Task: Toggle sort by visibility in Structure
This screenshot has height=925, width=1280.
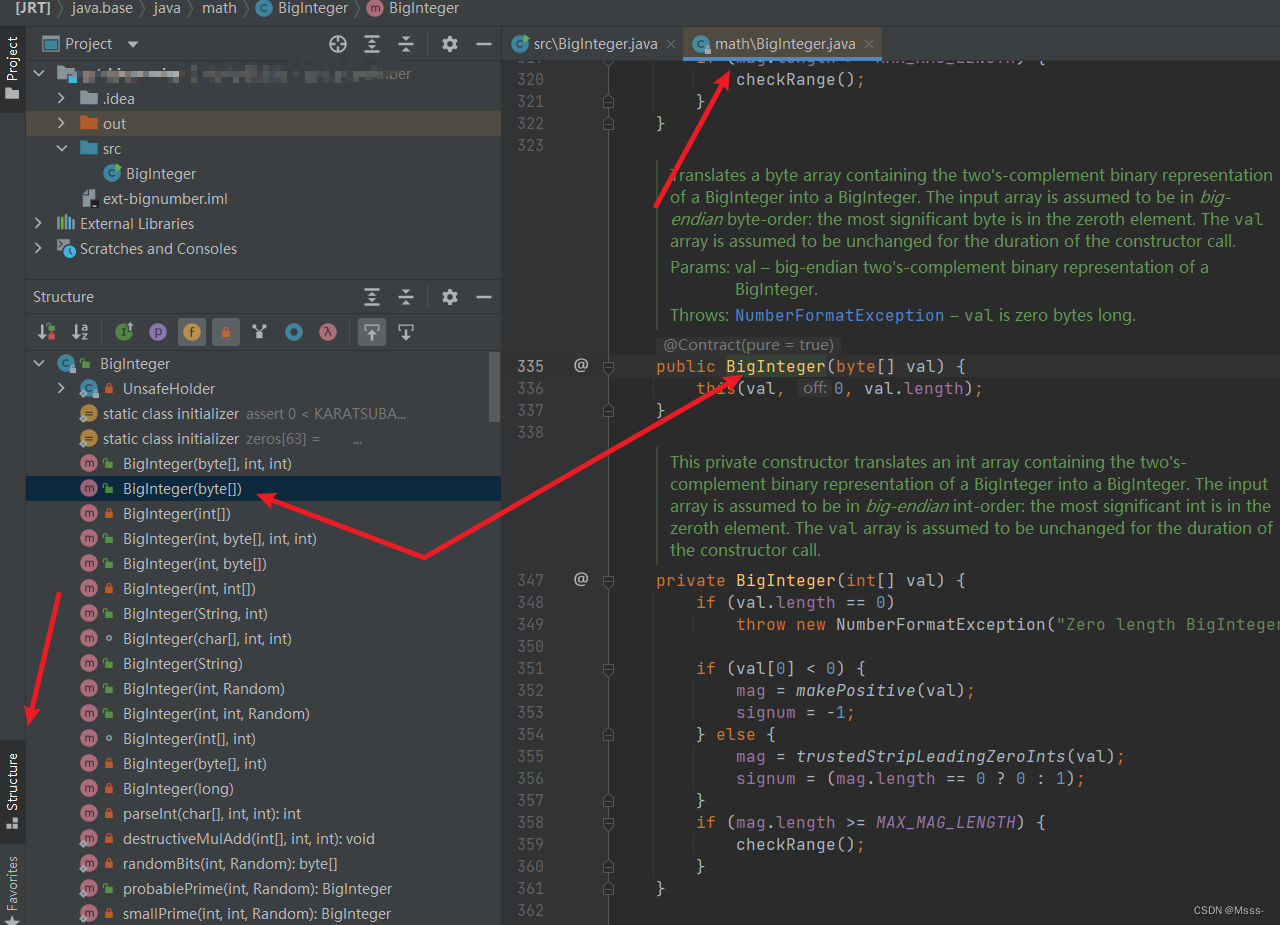Action: (x=47, y=332)
